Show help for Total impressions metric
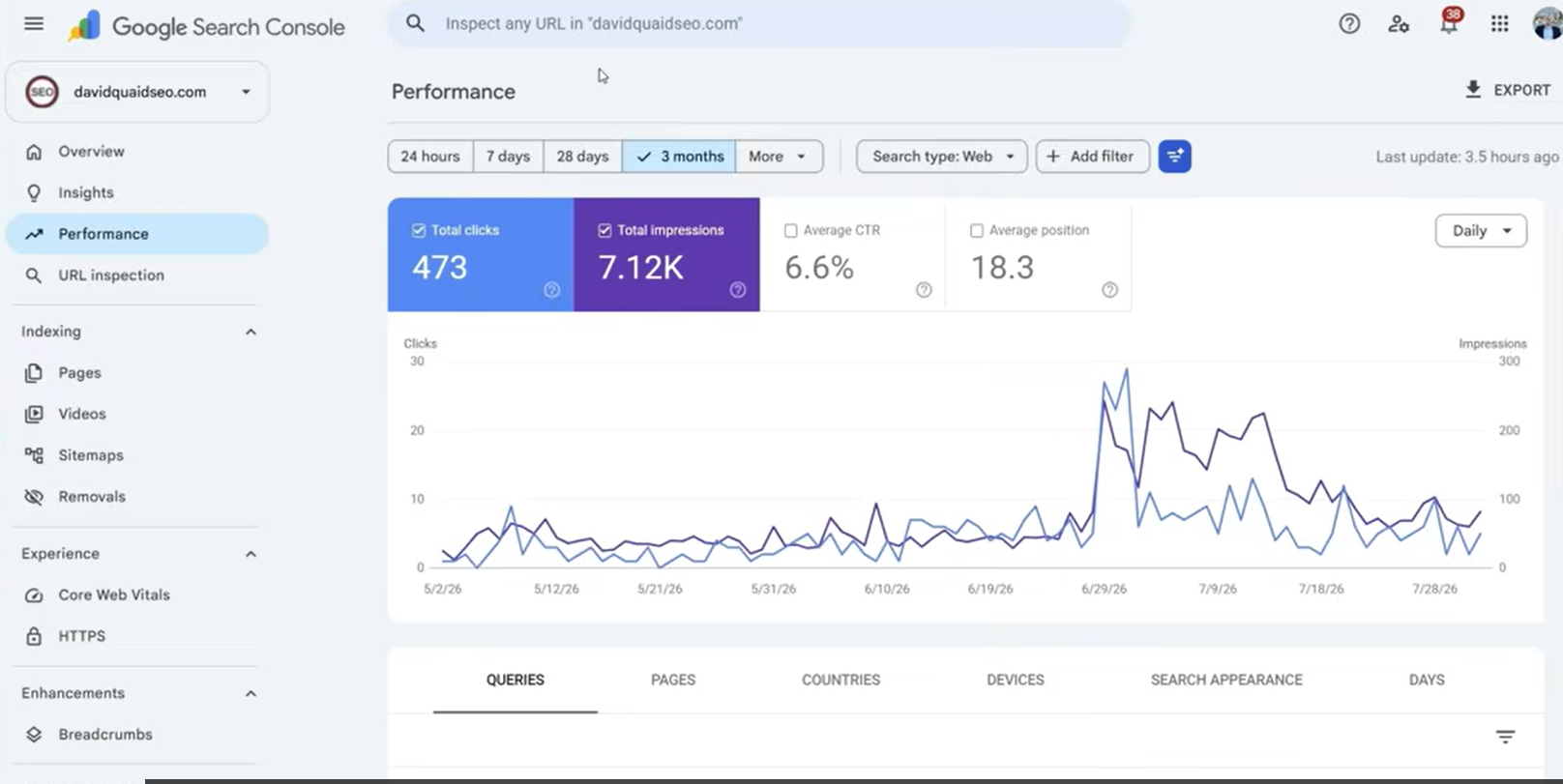The width and height of the screenshot is (1563, 784). pyautogui.click(x=738, y=290)
